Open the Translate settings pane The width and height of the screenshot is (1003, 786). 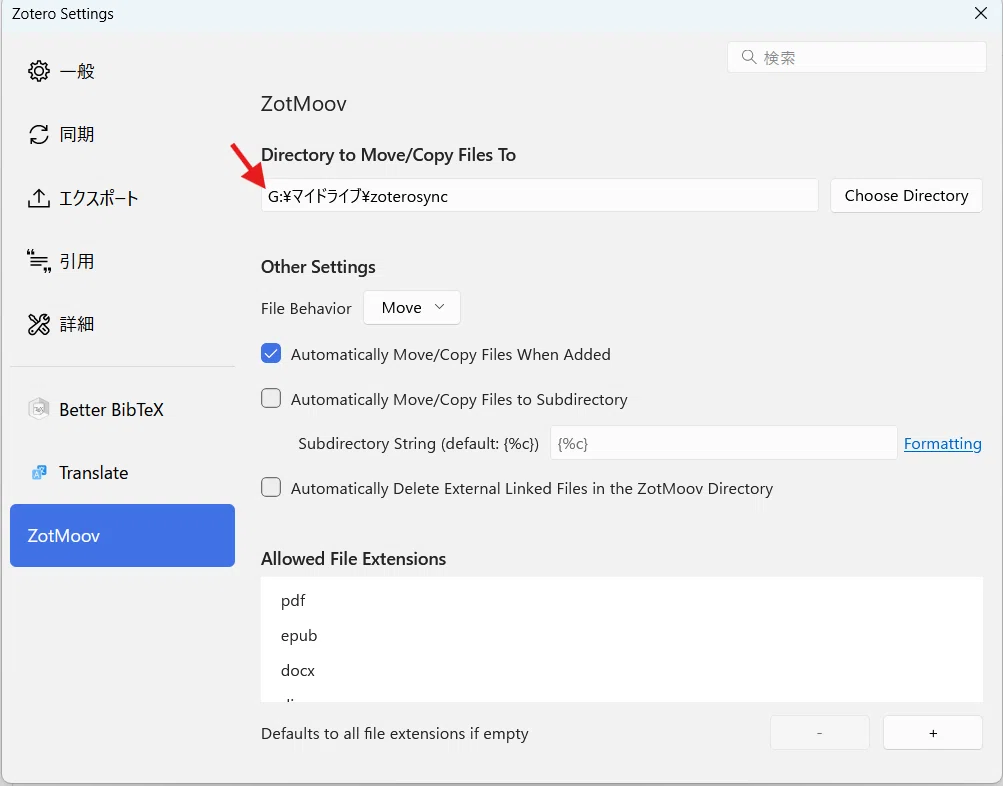pyautogui.click(x=122, y=473)
